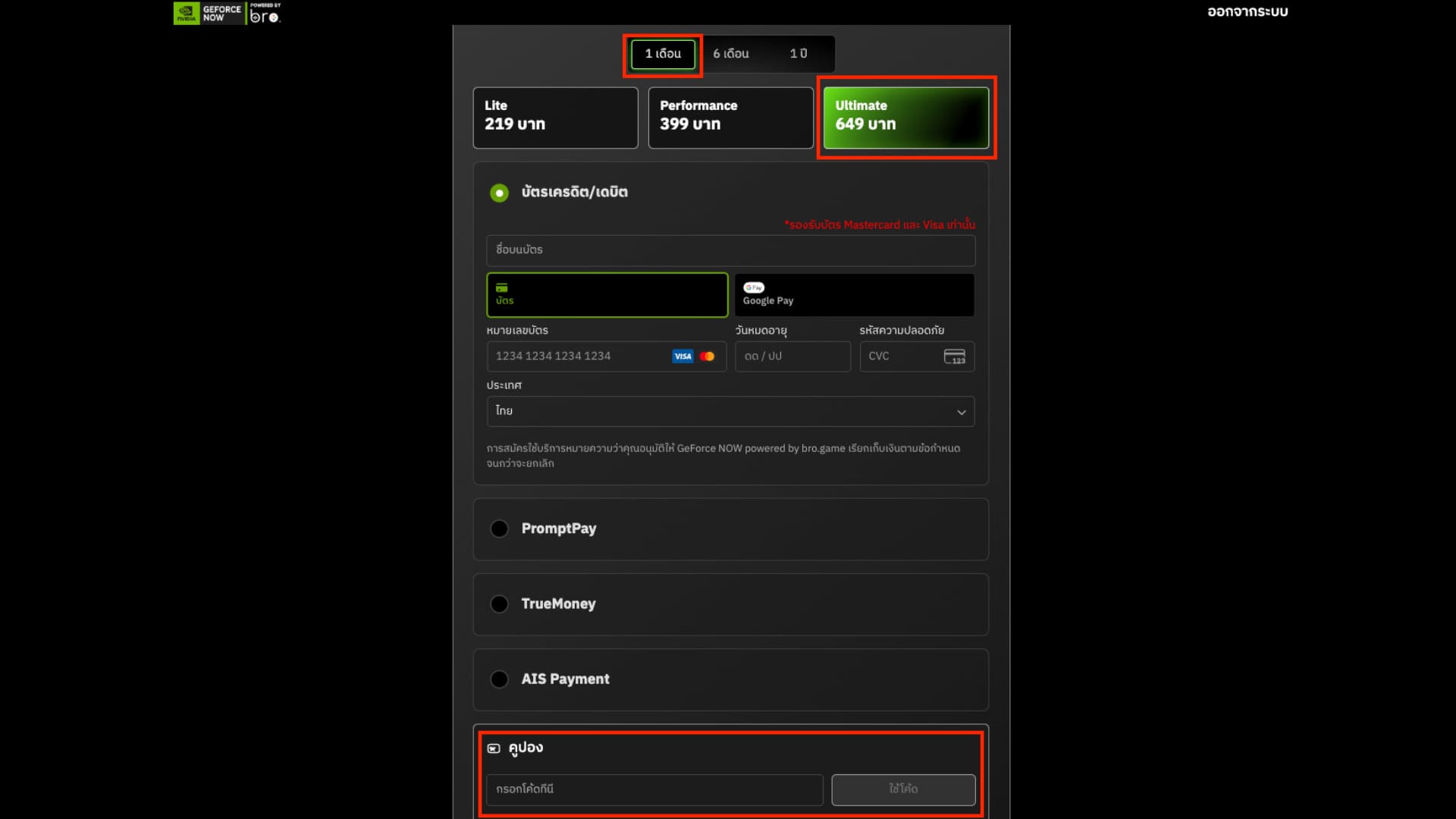Click the coupon code input field
This screenshot has width=1456, height=819.
654,789
